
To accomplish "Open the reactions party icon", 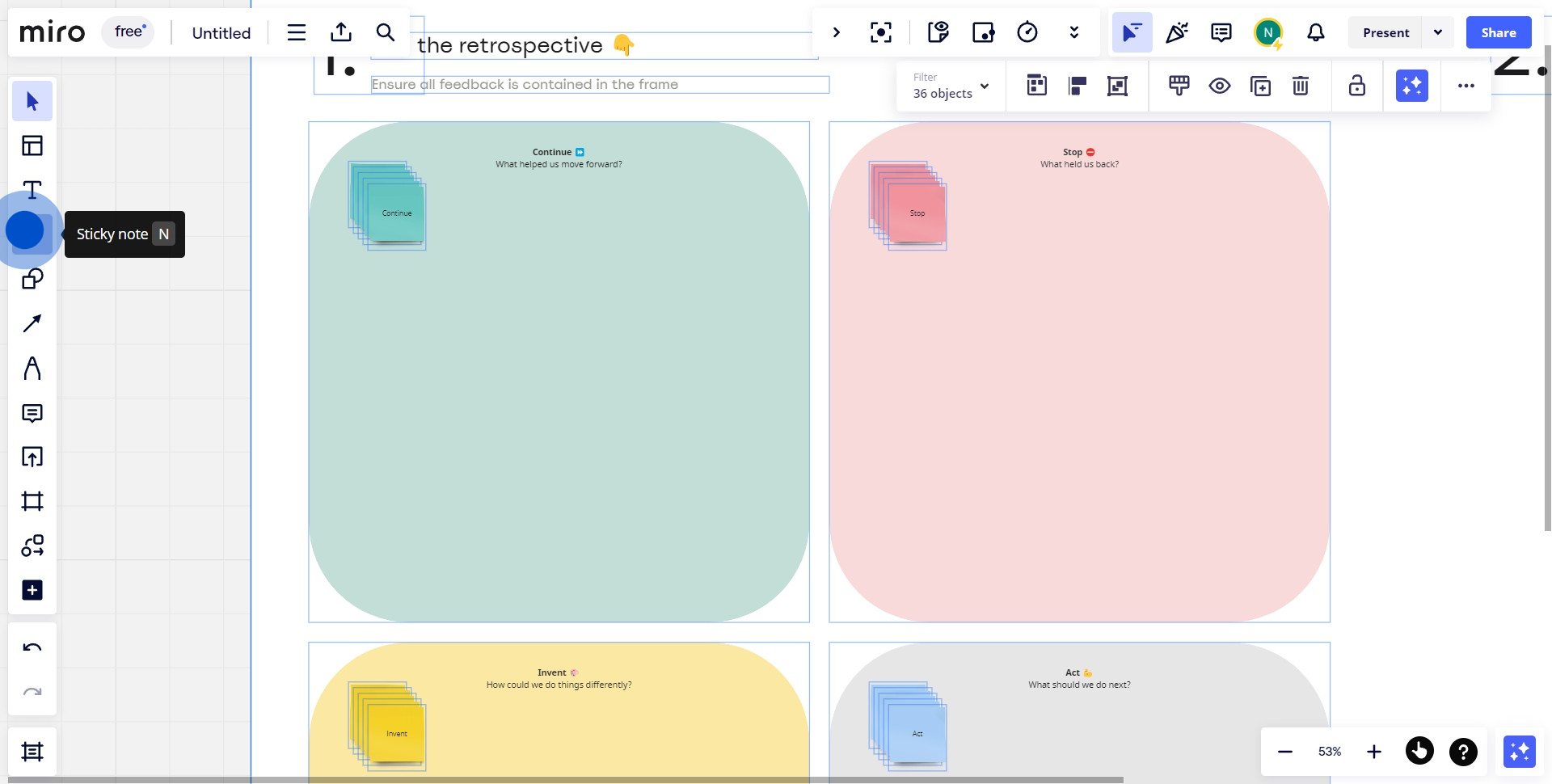I will pos(1177,32).
